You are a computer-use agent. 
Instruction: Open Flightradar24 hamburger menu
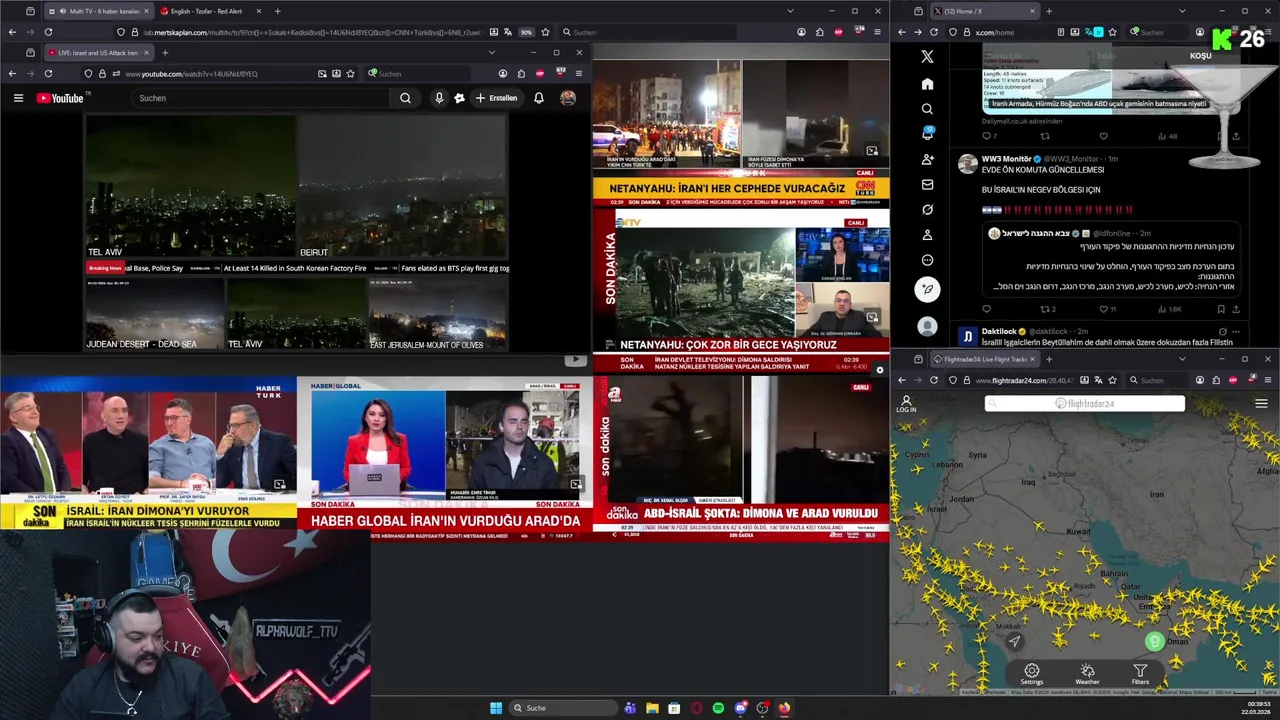click(1261, 403)
